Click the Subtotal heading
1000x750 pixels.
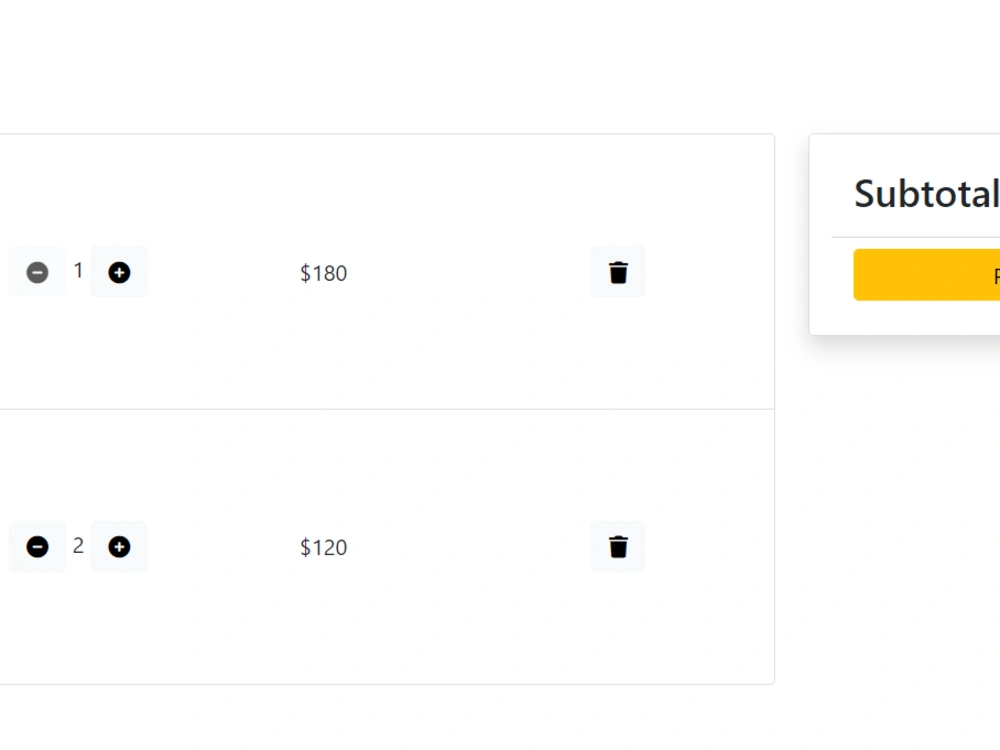[x=927, y=193]
